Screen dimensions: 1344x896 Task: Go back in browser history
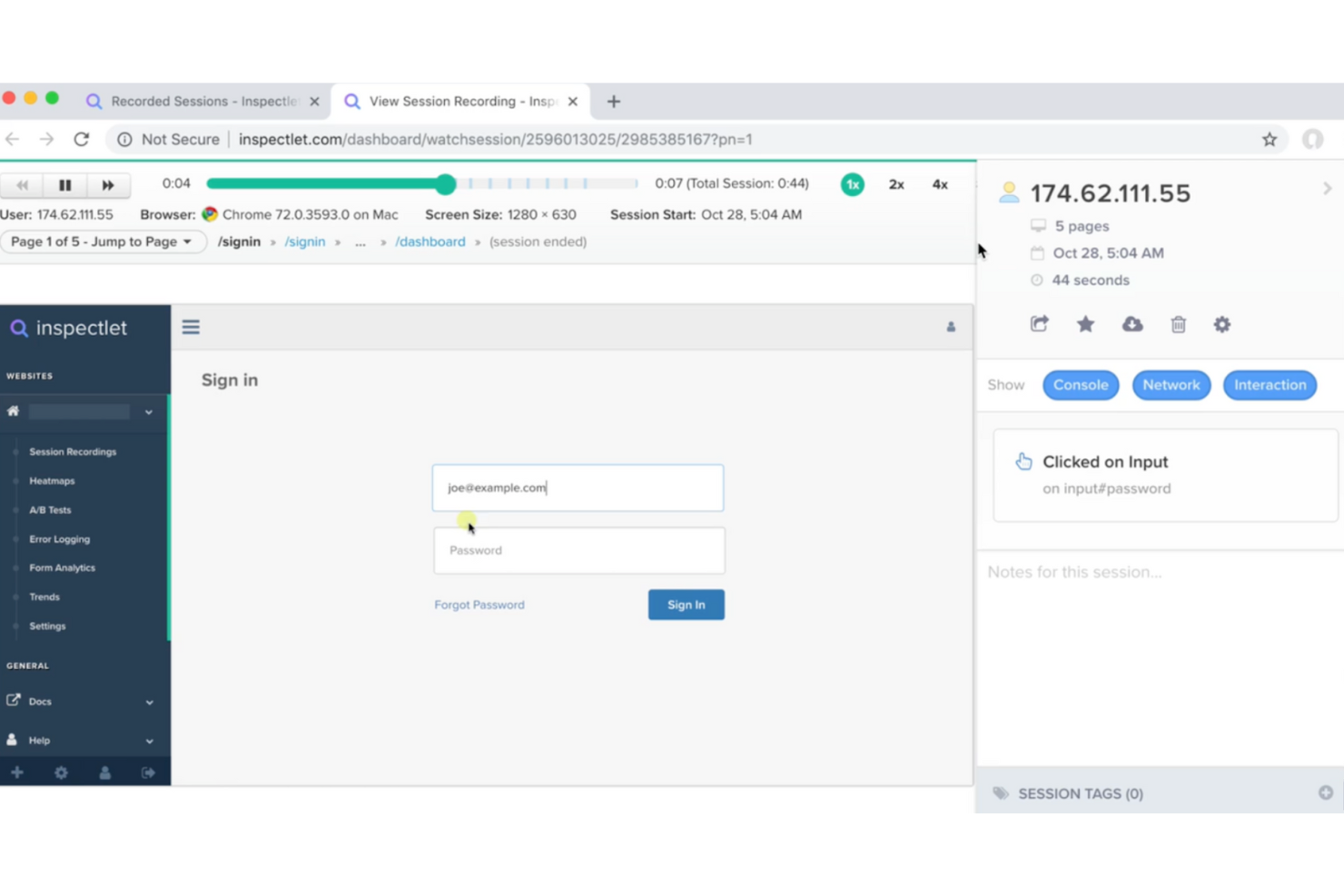(13, 139)
